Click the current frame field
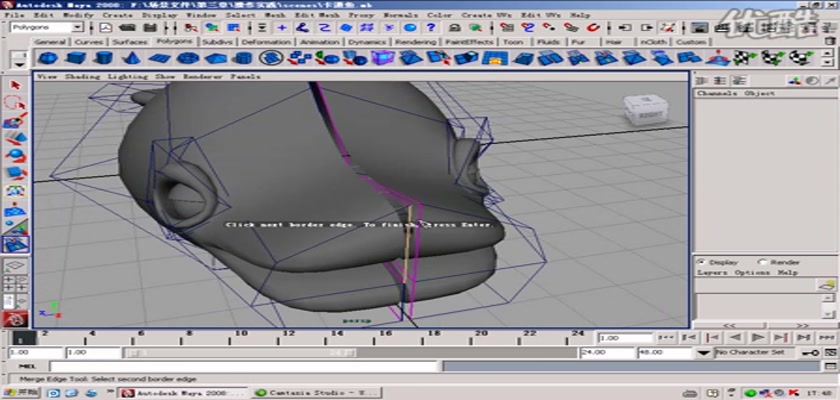840x400 pixels. (x=625, y=338)
